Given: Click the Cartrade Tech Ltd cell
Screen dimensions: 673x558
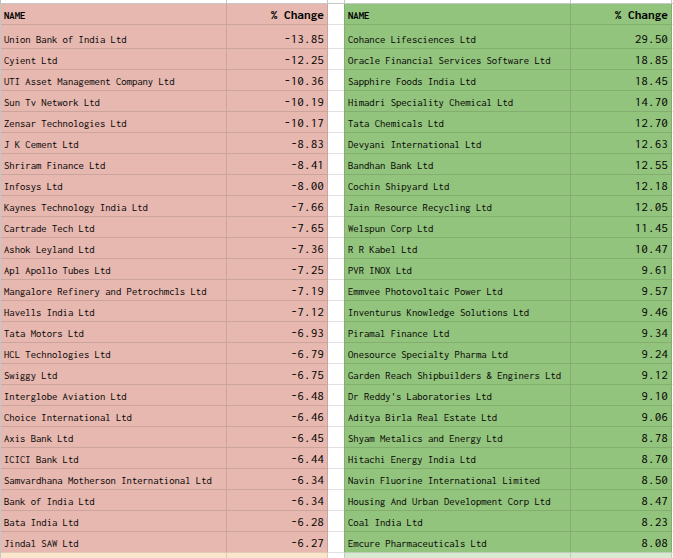Looking at the screenshot, I should (x=113, y=229).
